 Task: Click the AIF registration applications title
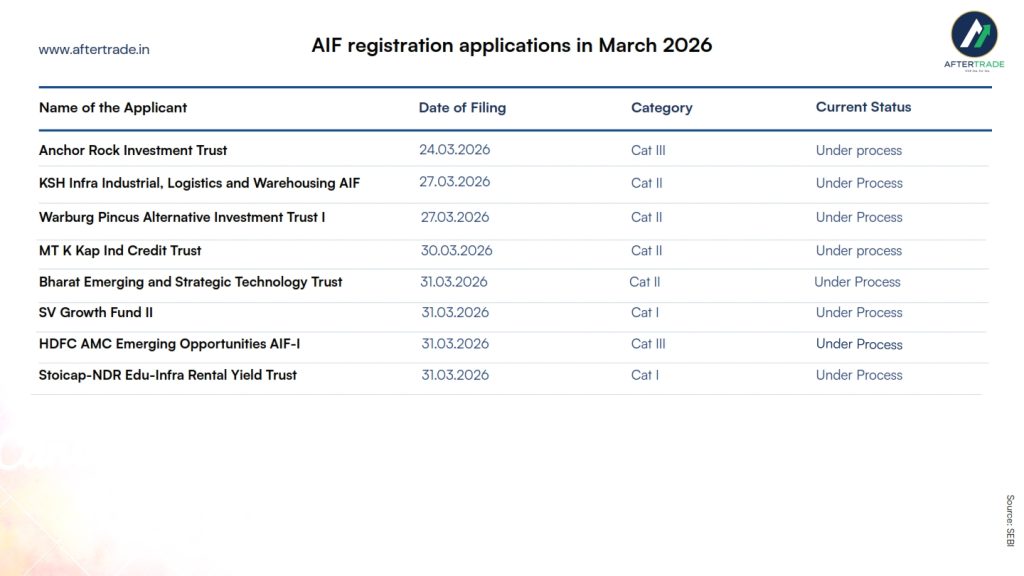512,46
